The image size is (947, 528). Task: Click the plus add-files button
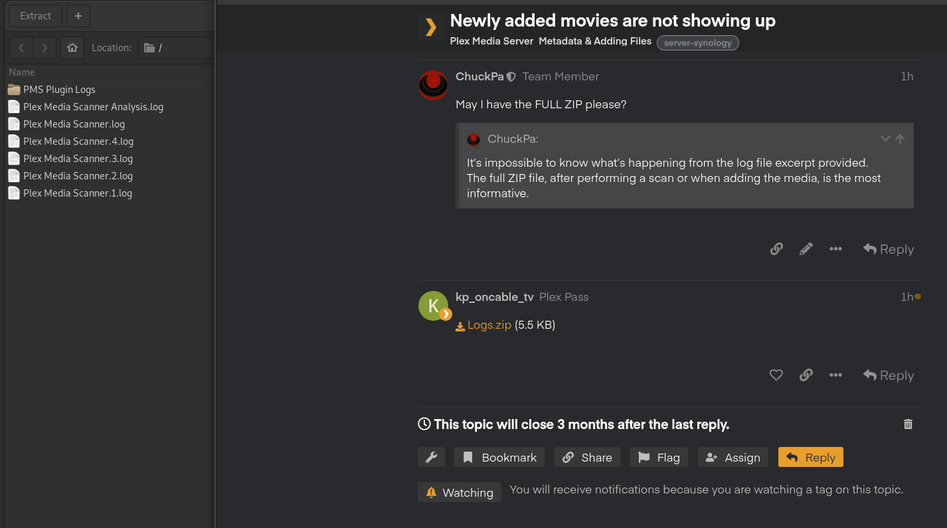pyautogui.click(x=78, y=16)
